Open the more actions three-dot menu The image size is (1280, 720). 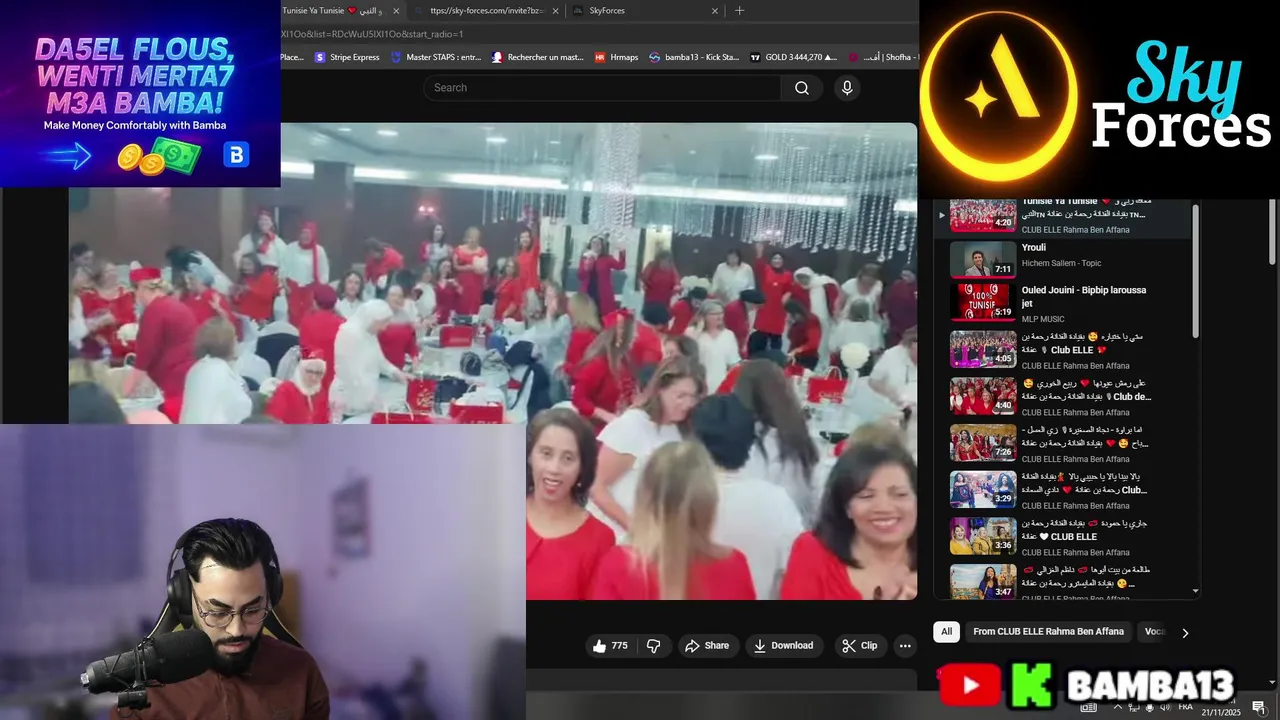coord(905,646)
